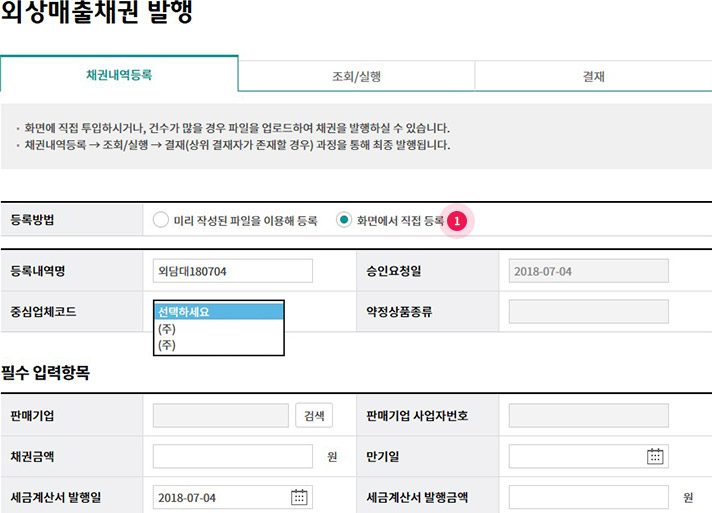712x513 pixels.
Task: Open the 만기일 calendar picker icon
Action: tap(655, 456)
